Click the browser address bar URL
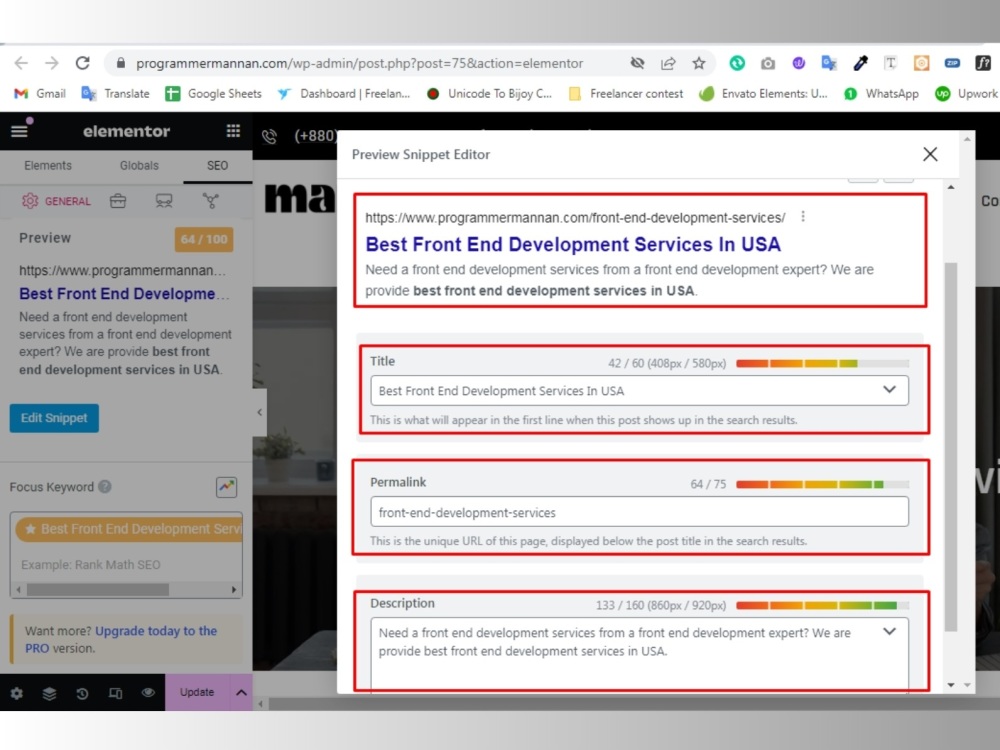The image size is (1000, 750). pos(360,63)
